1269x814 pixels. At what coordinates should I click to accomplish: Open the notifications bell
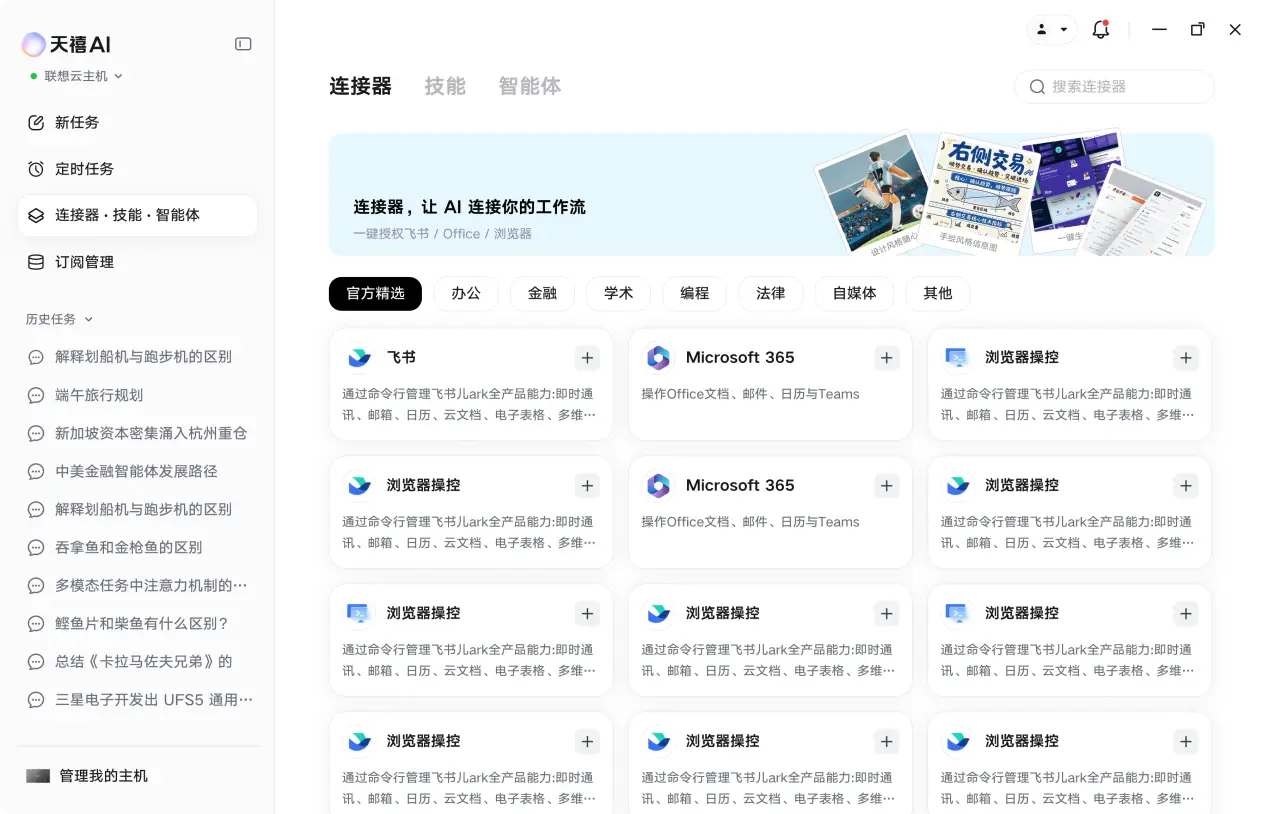click(1101, 29)
